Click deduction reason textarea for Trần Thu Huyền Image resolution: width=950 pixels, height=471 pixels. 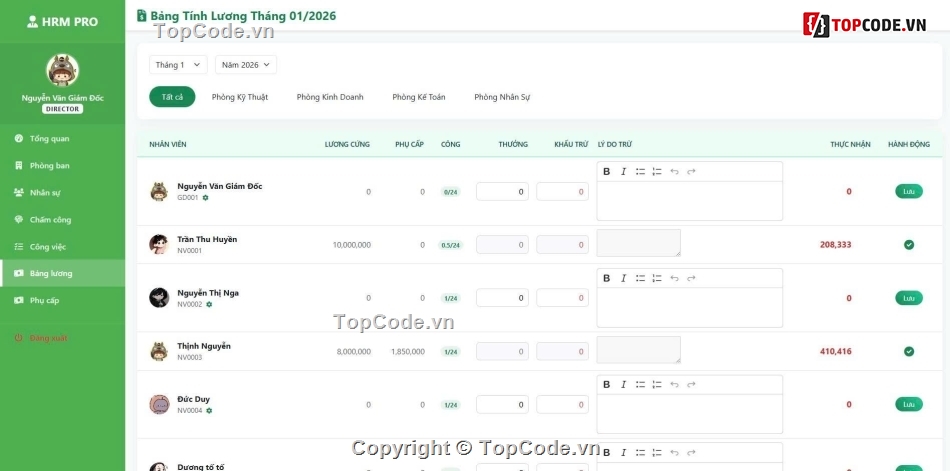[639, 243]
